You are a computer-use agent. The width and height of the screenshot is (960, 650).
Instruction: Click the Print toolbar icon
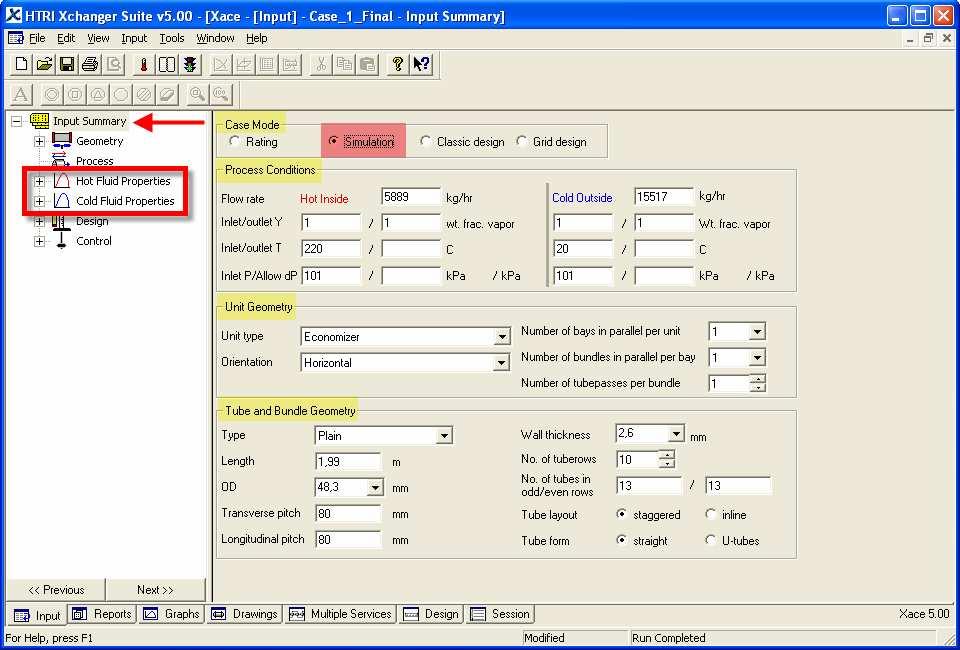click(90, 64)
